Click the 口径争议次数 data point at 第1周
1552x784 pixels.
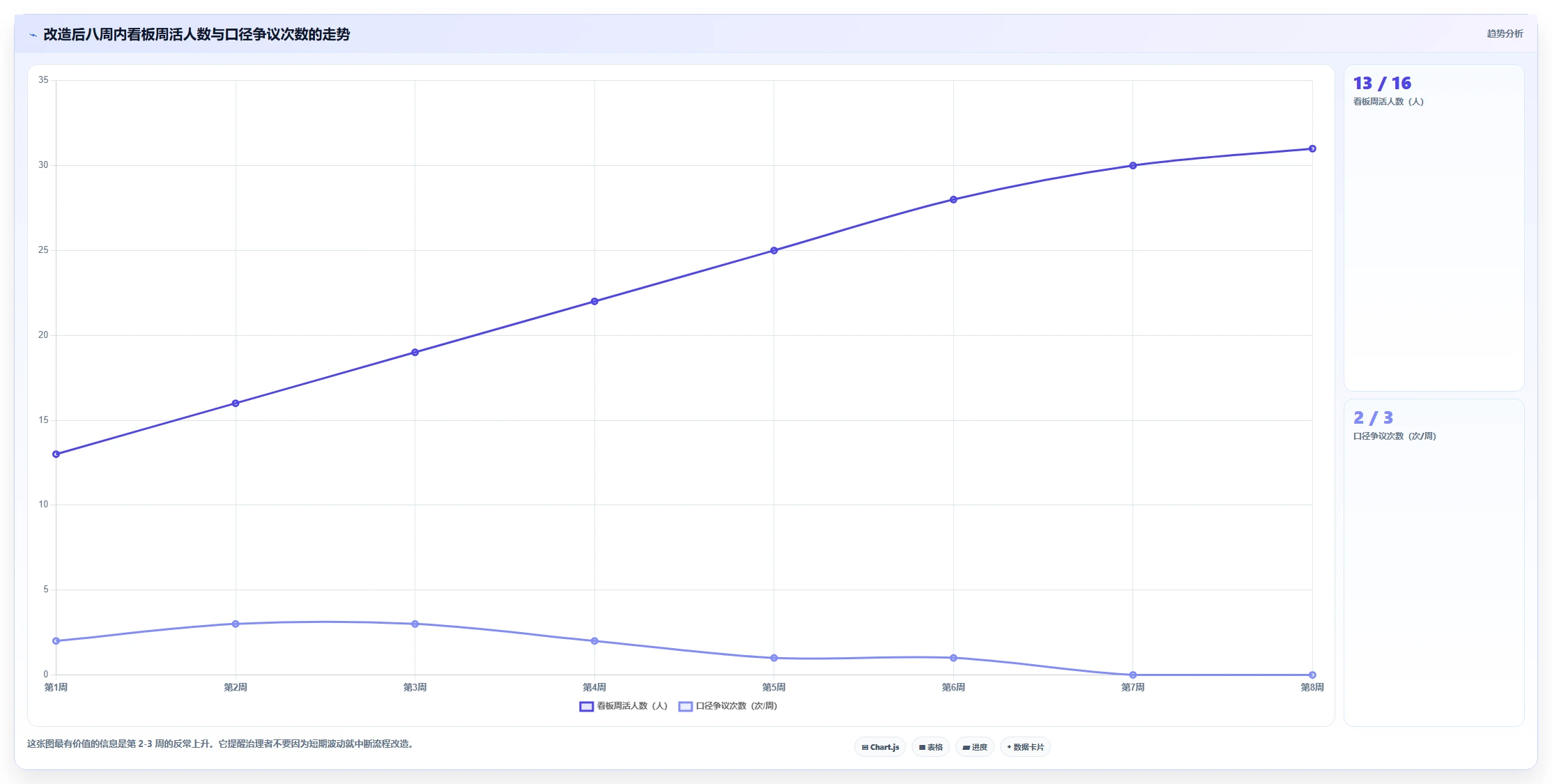(x=56, y=641)
